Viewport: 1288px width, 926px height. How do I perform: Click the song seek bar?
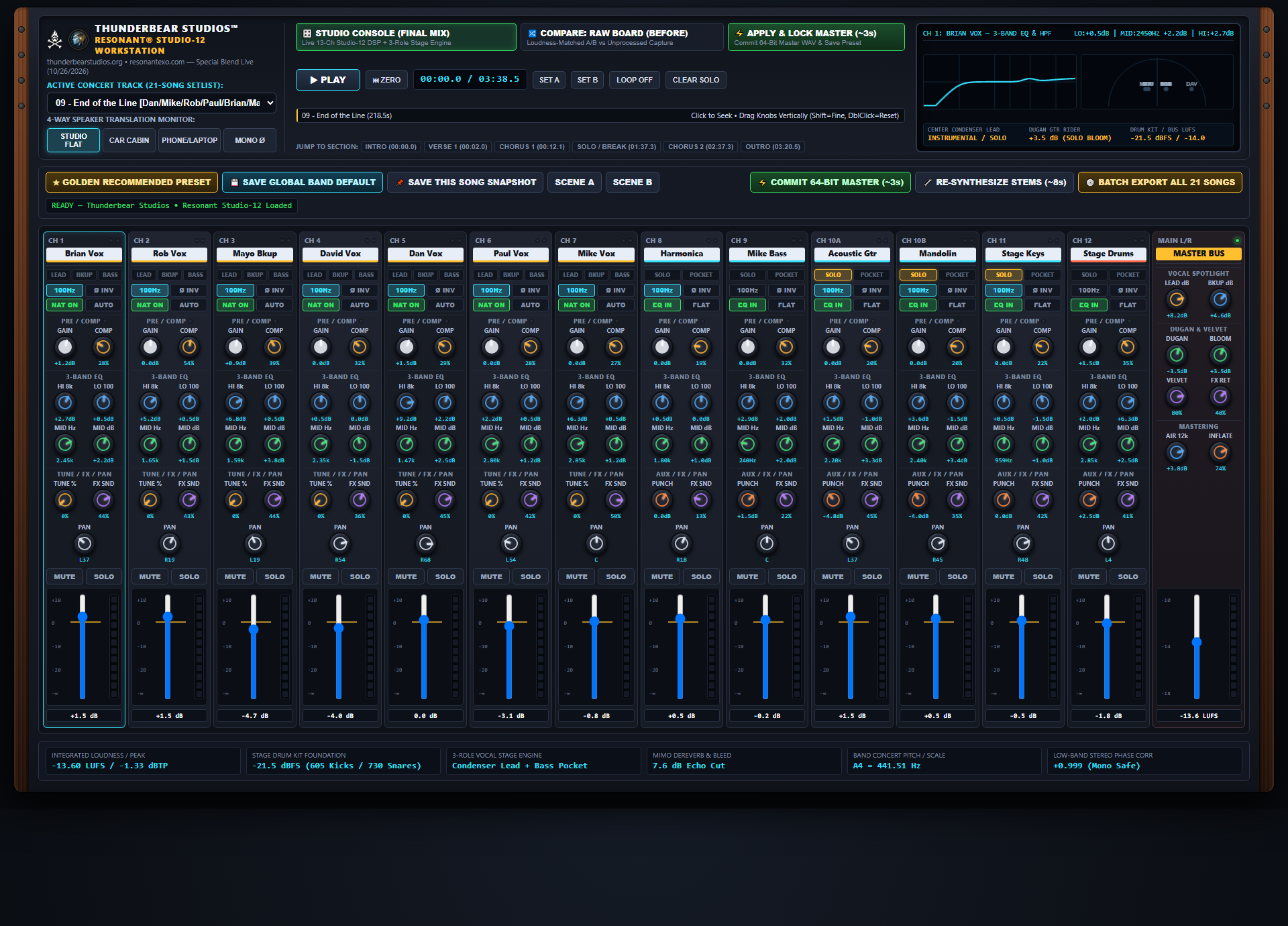pos(600,115)
